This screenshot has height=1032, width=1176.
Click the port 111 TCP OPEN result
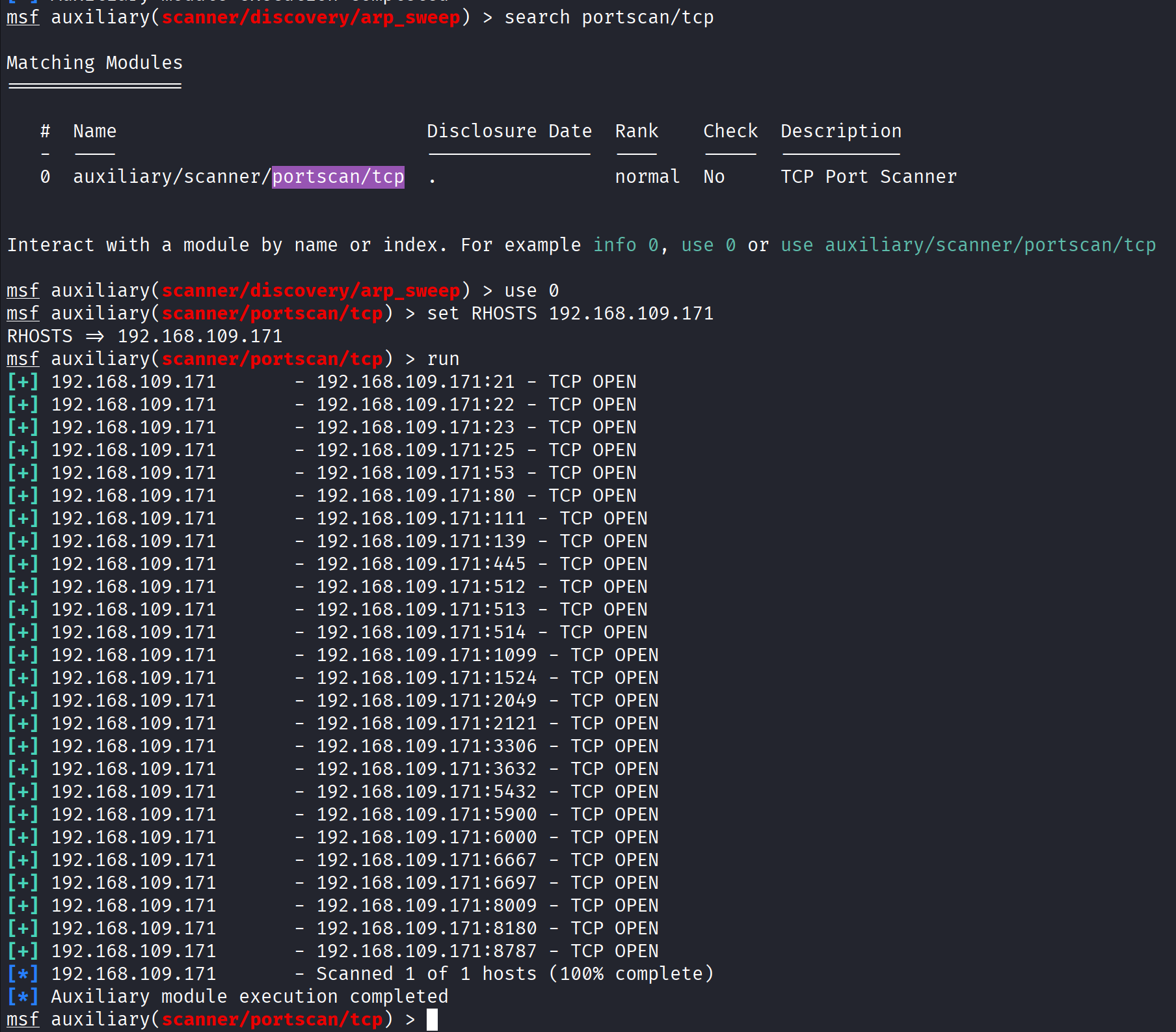(327, 518)
